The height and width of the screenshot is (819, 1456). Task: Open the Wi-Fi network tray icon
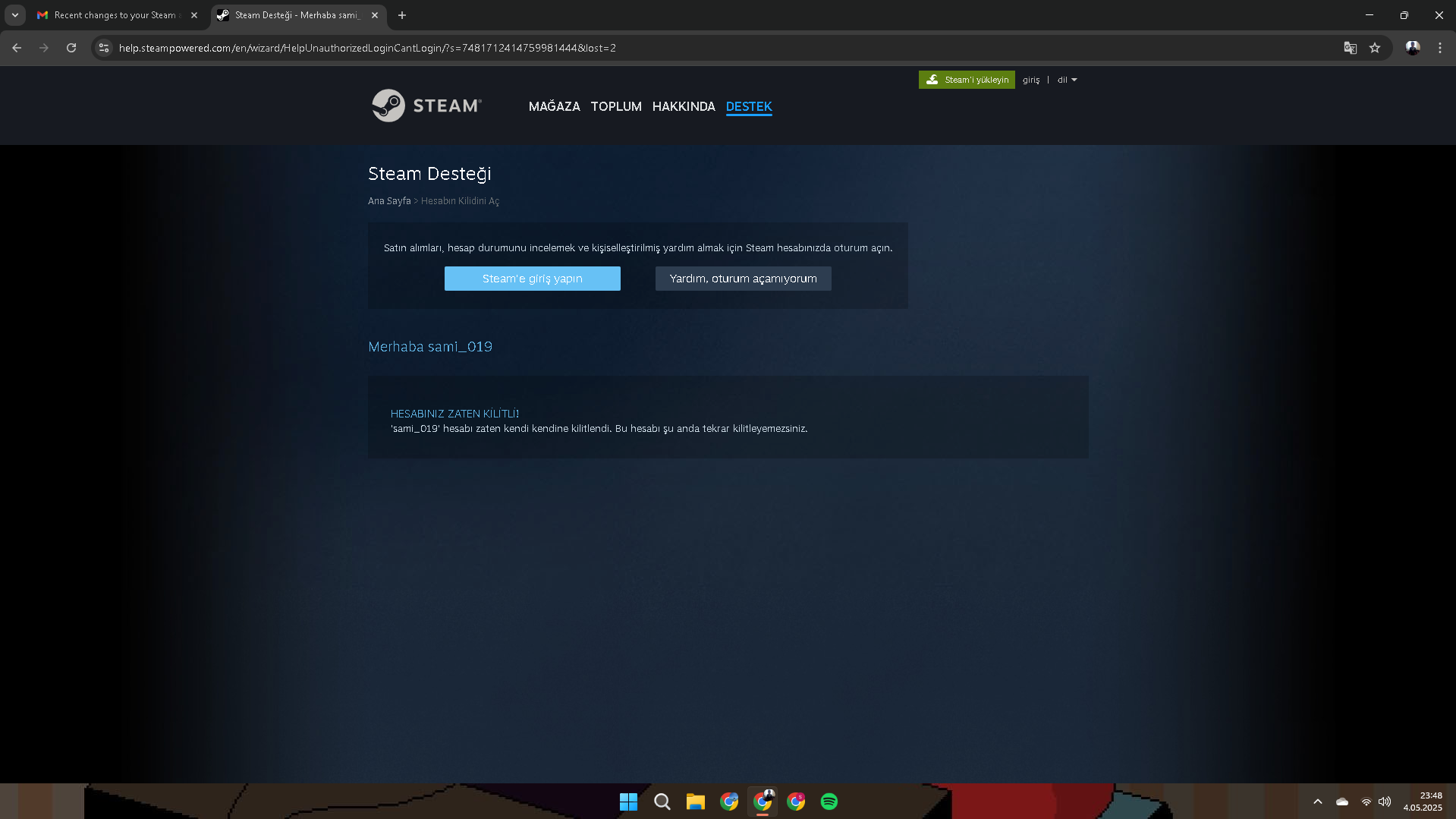(x=1366, y=802)
